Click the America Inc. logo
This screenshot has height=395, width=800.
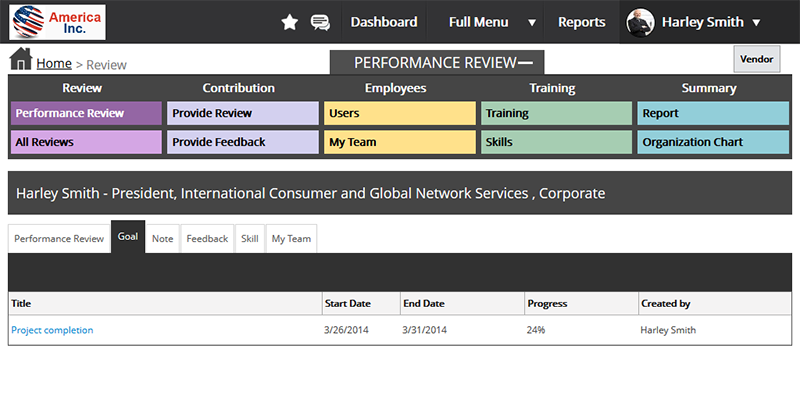58,22
